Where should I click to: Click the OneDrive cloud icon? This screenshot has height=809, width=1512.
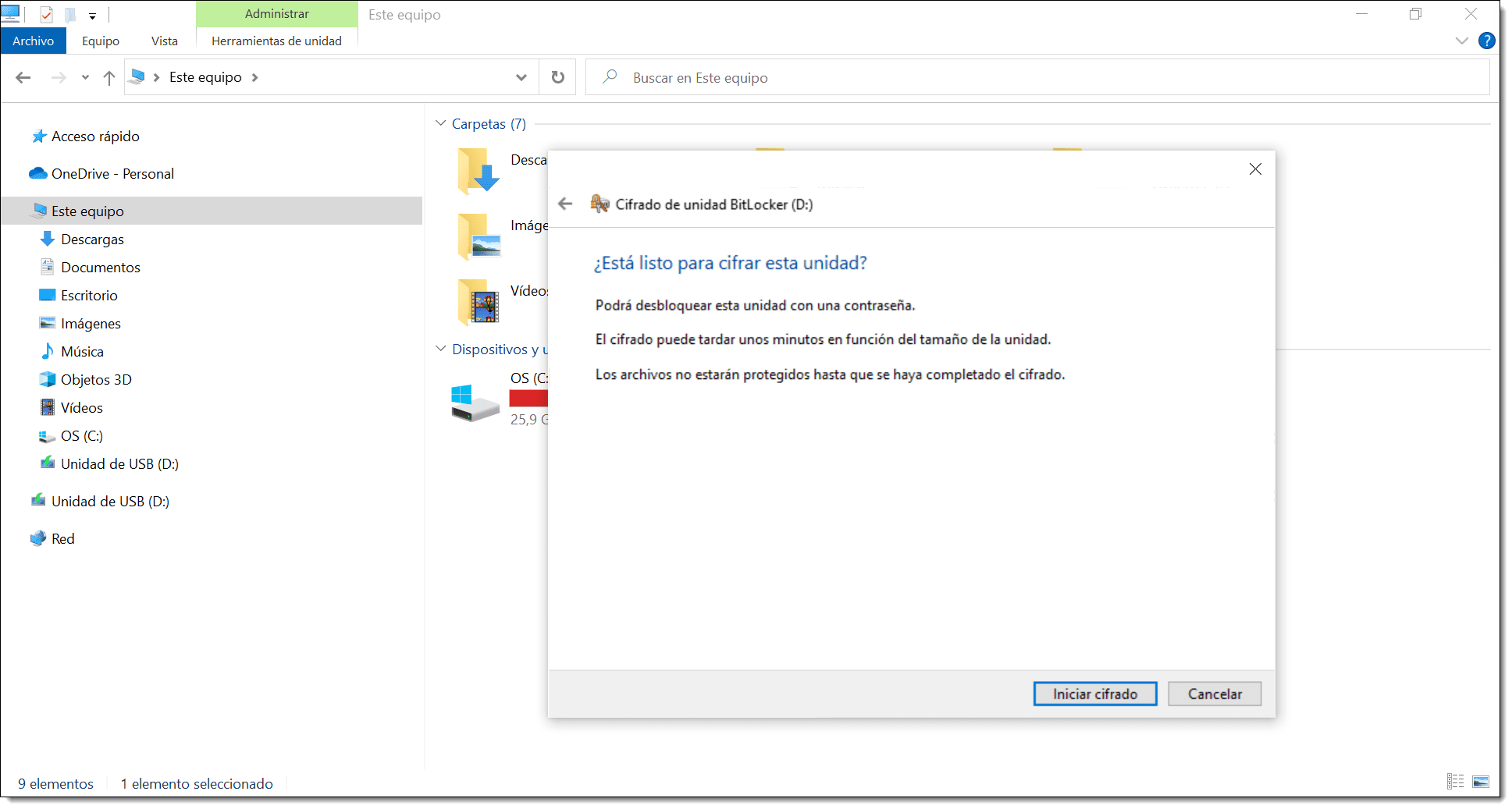(37, 173)
